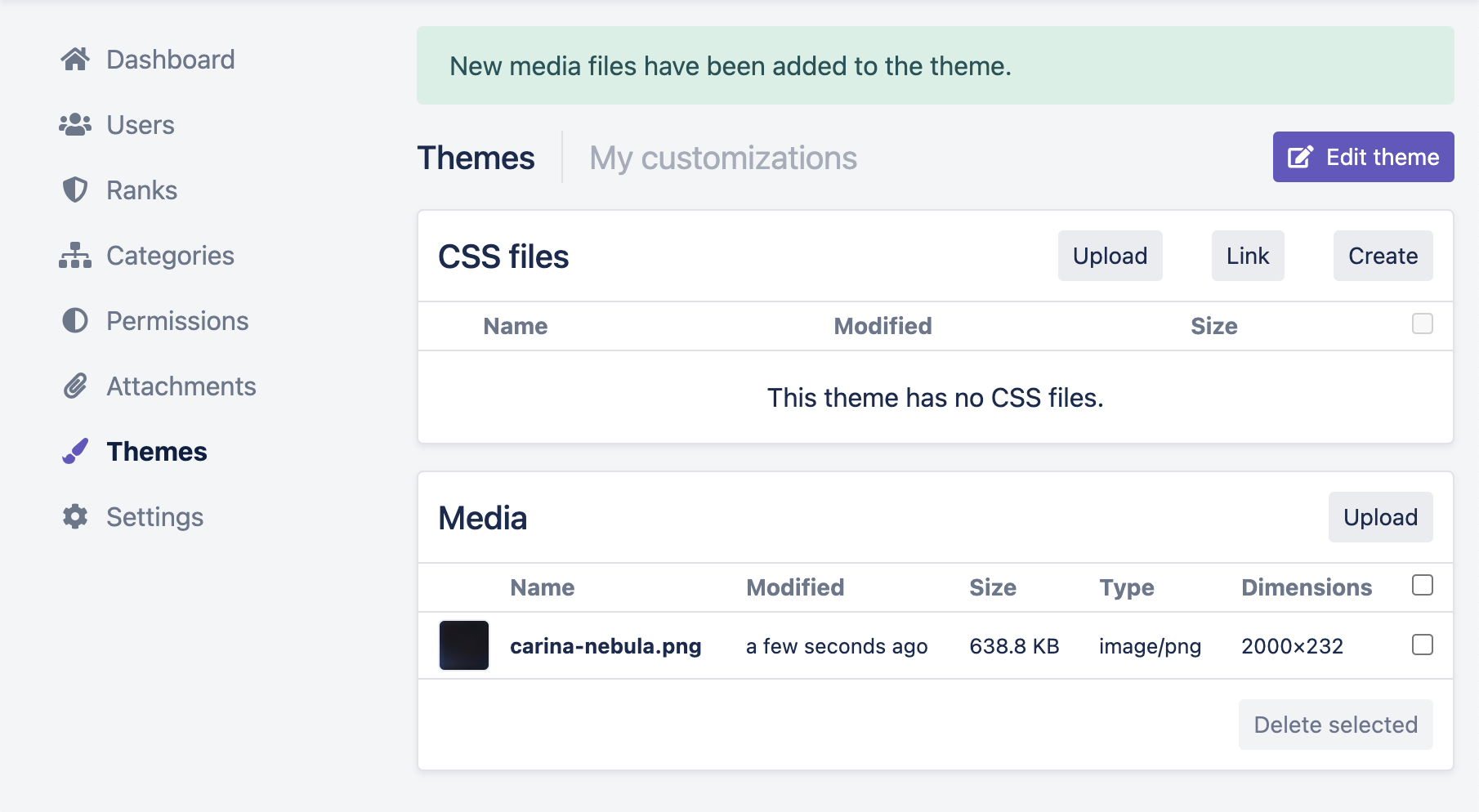Click the Categories sitemap icon

click(x=75, y=256)
